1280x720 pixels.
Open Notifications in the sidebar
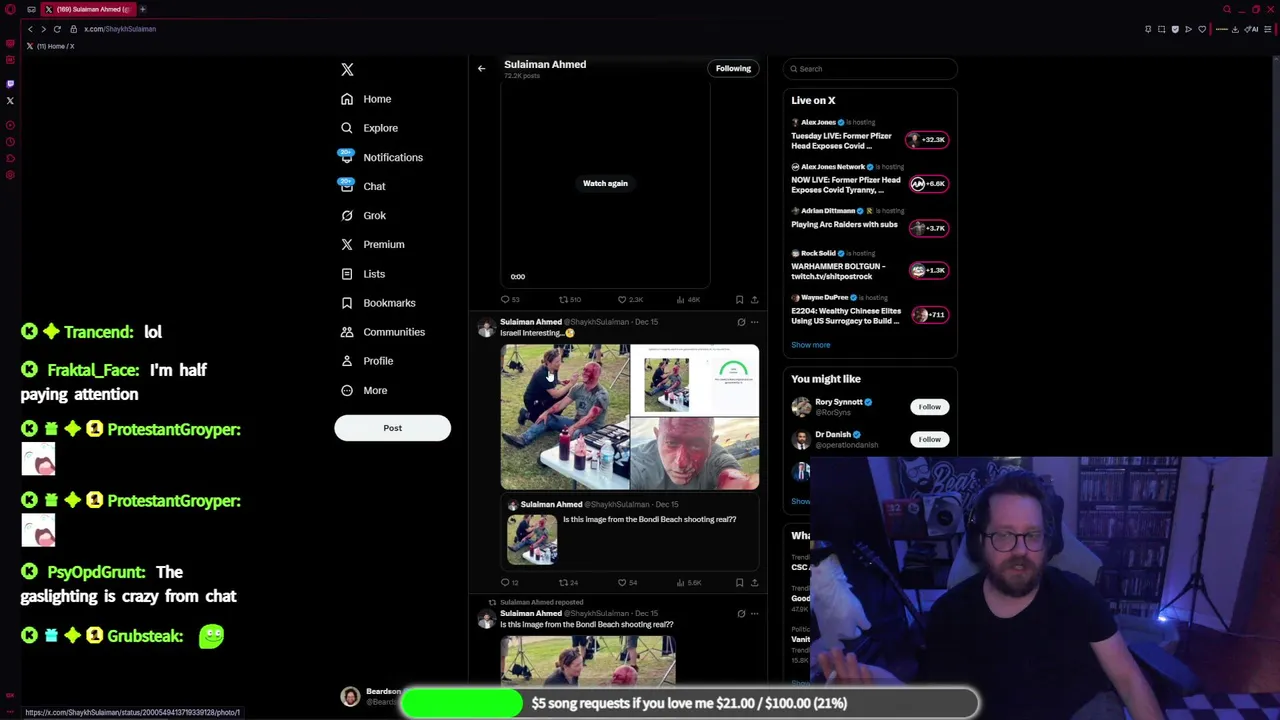380,157
